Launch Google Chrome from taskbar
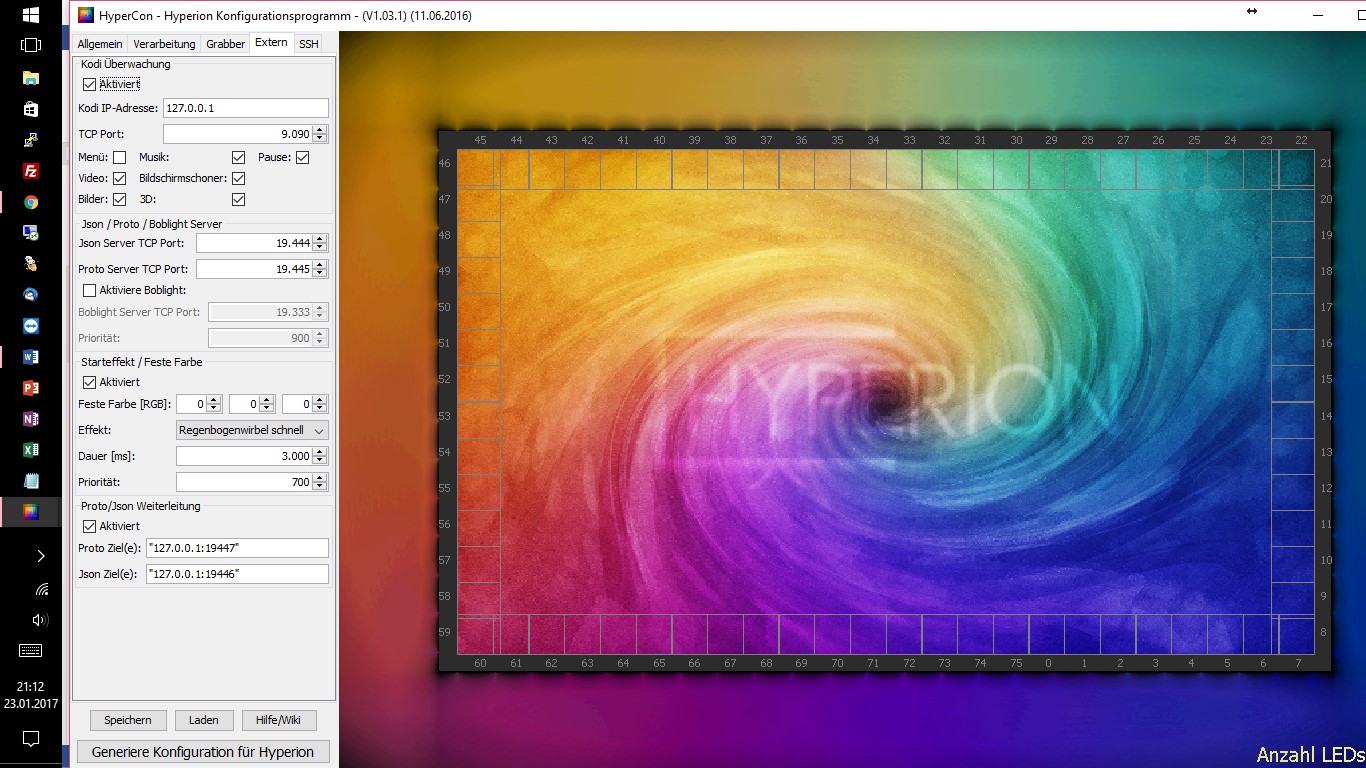Screen dimensions: 1366x768 [x=31, y=202]
